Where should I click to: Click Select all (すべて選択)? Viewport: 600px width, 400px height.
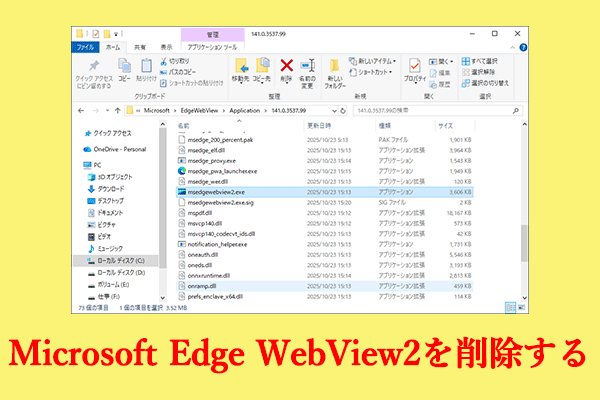(479, 61)
